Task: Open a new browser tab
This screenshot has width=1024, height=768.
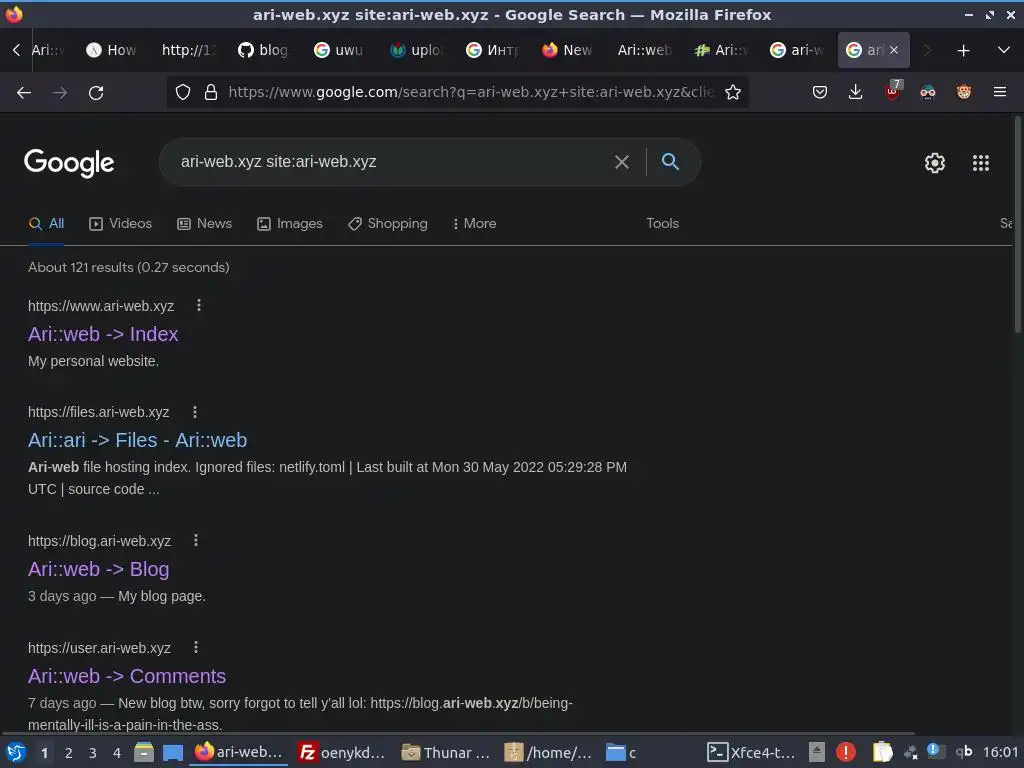Action: tap(963, 50)
